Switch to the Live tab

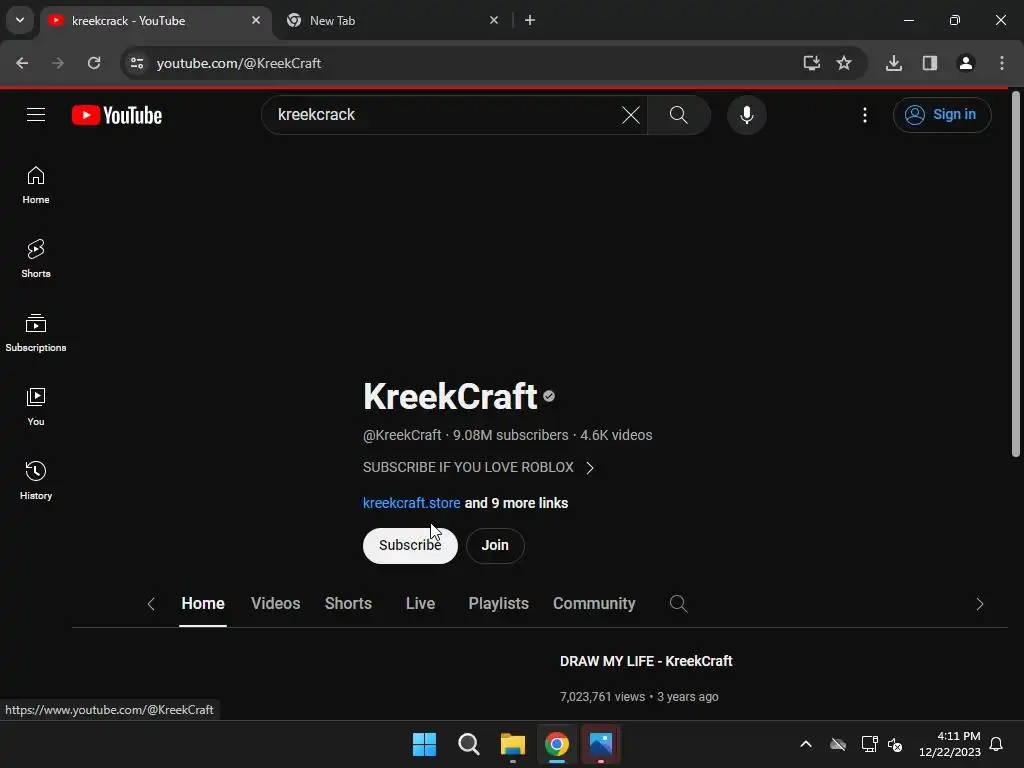click(x=421, y=603)
